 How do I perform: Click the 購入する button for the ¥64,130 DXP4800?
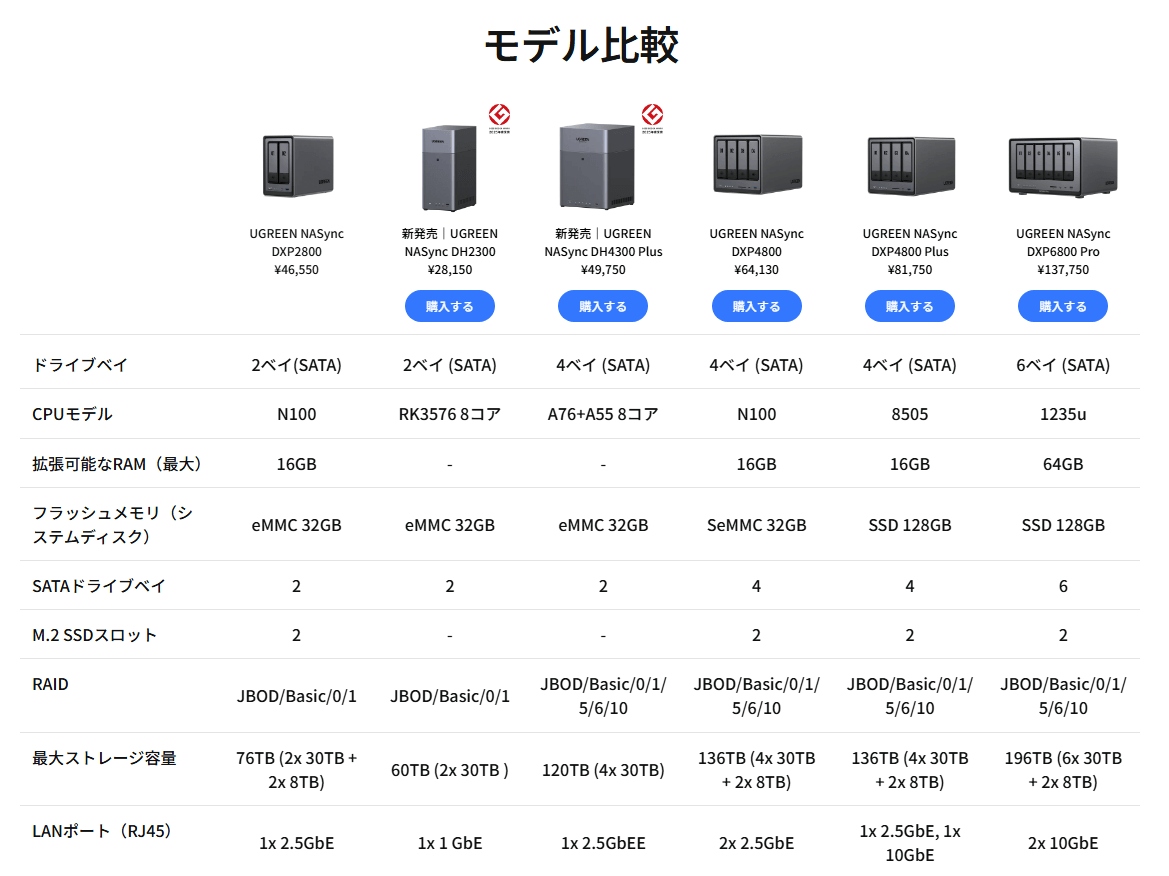point(756,306)
